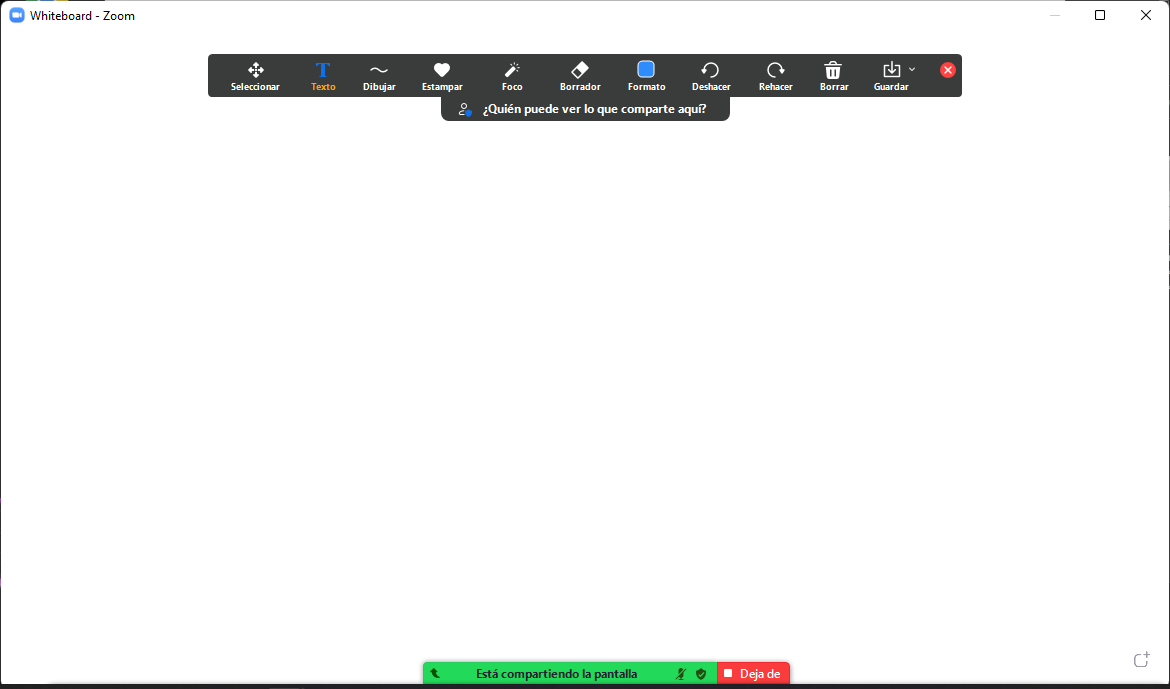Close the annotation toolbar with red X
Viewport: 1170px width, 689px height.
[x=948, y=70]
